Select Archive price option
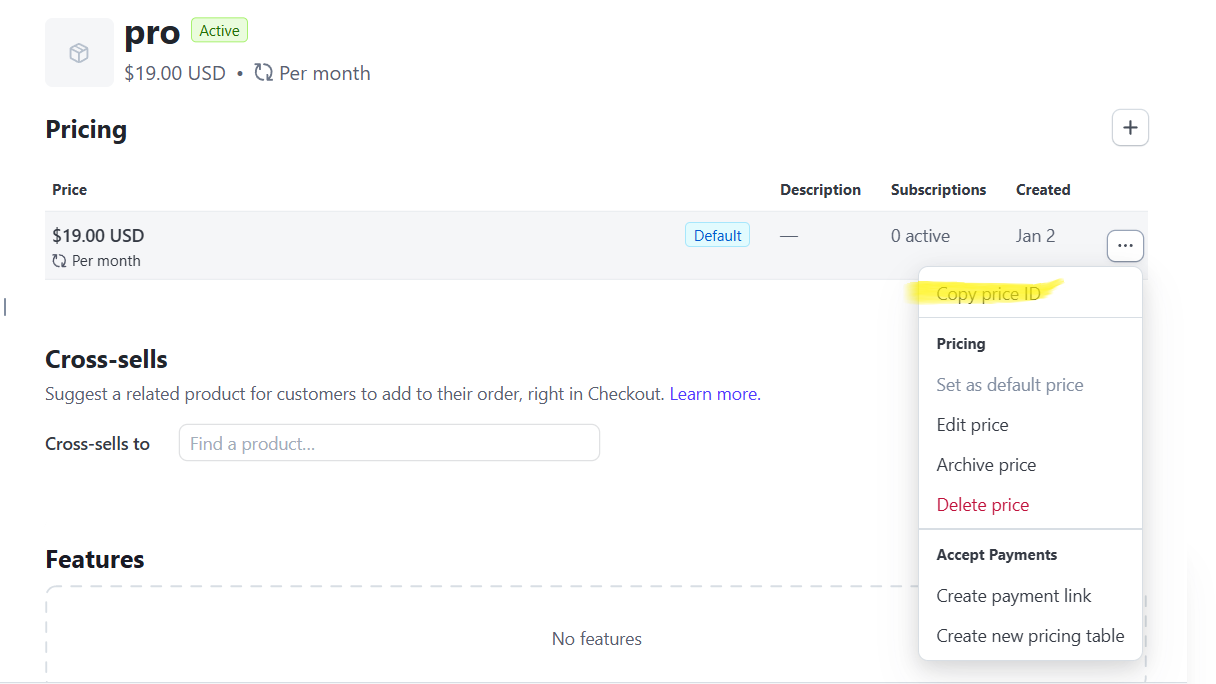Screen dimensions: 1216x684 (x=986, y=464)
